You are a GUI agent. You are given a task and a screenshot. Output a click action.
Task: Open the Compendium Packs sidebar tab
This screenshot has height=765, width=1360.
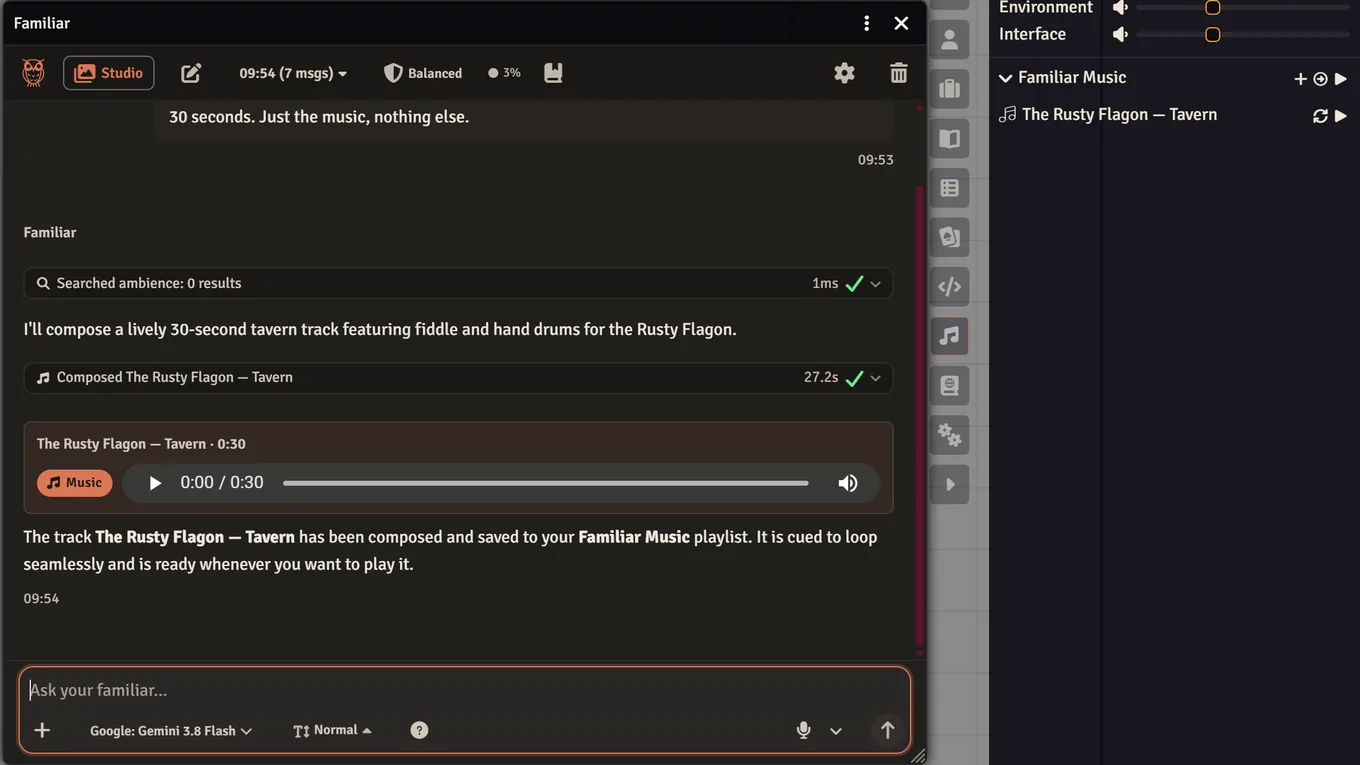tap(950, 385)
